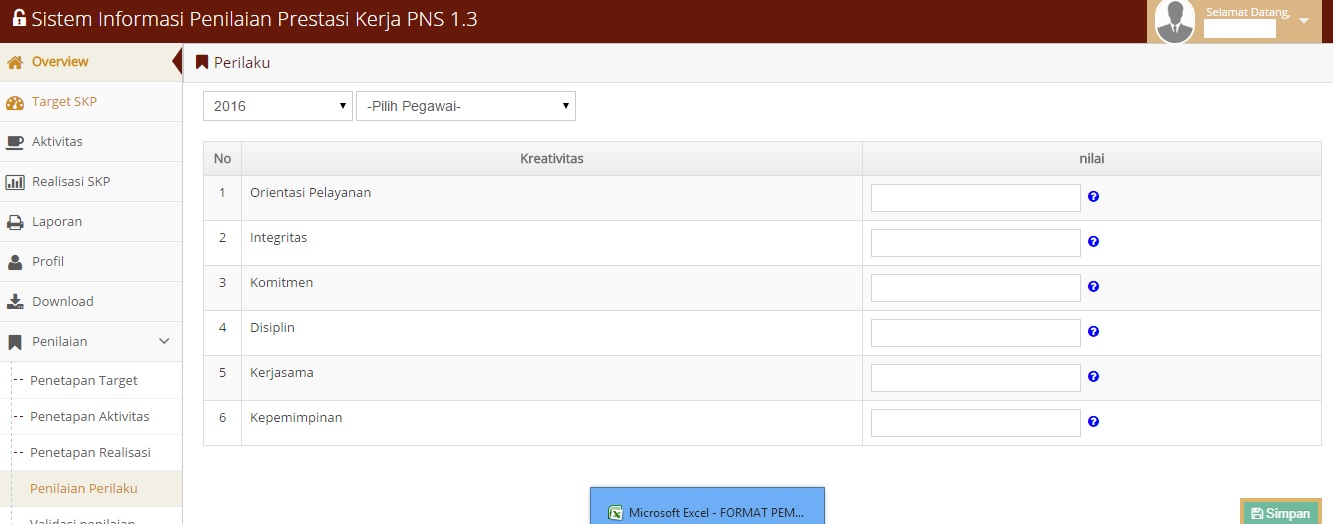Click the Download icon in sidebar
The height and width of the screenshot is (524, 1333).
[15, 302]
